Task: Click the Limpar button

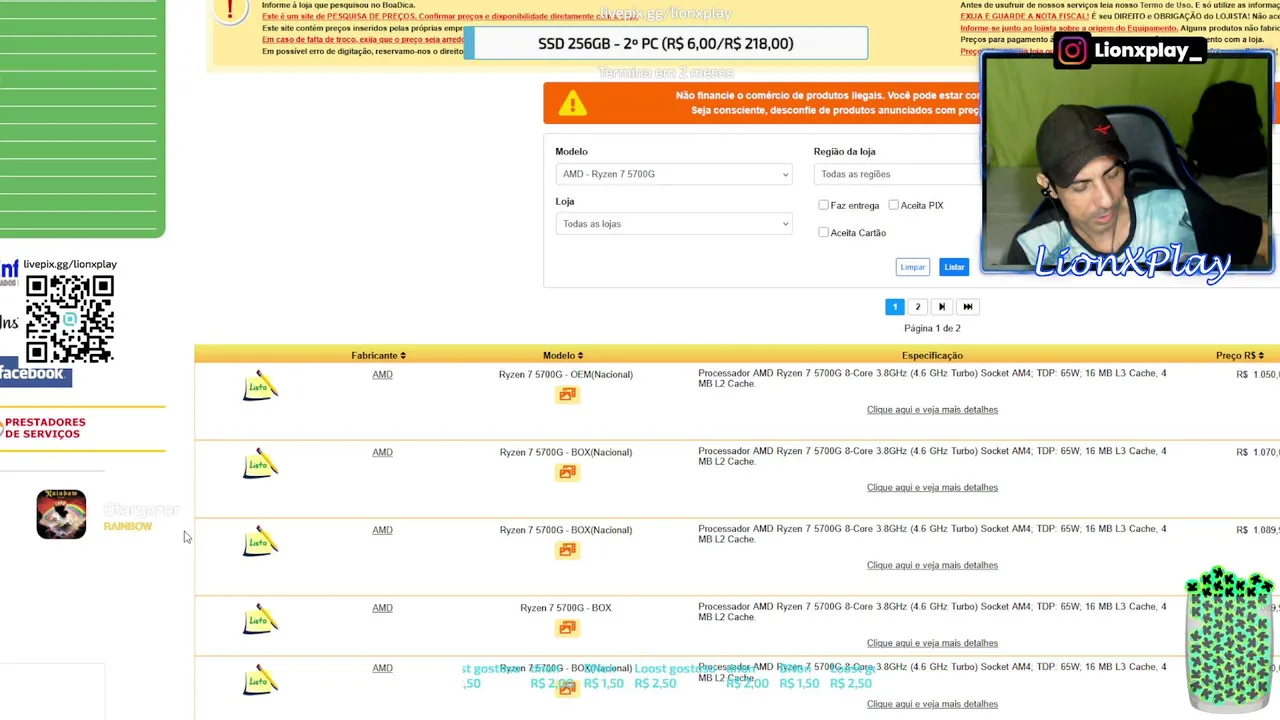Action: pos(912,267)
